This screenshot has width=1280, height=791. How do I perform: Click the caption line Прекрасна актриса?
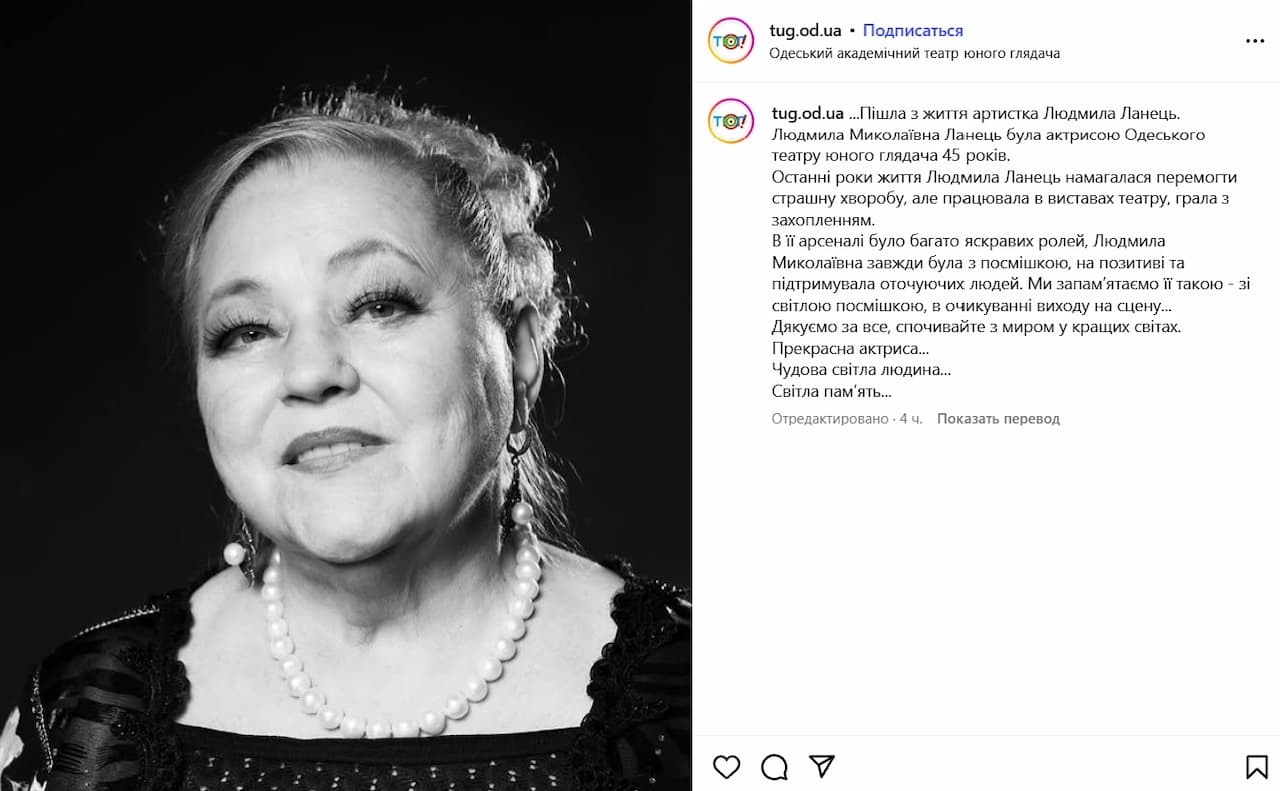point(850,348)
